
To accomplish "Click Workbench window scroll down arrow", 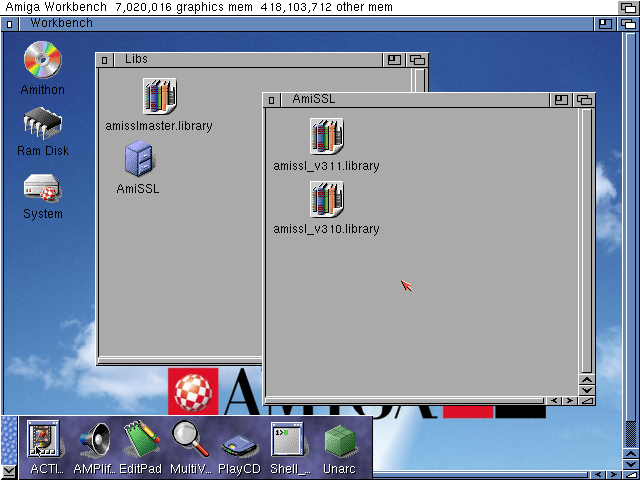I will [x=631, y=464].
